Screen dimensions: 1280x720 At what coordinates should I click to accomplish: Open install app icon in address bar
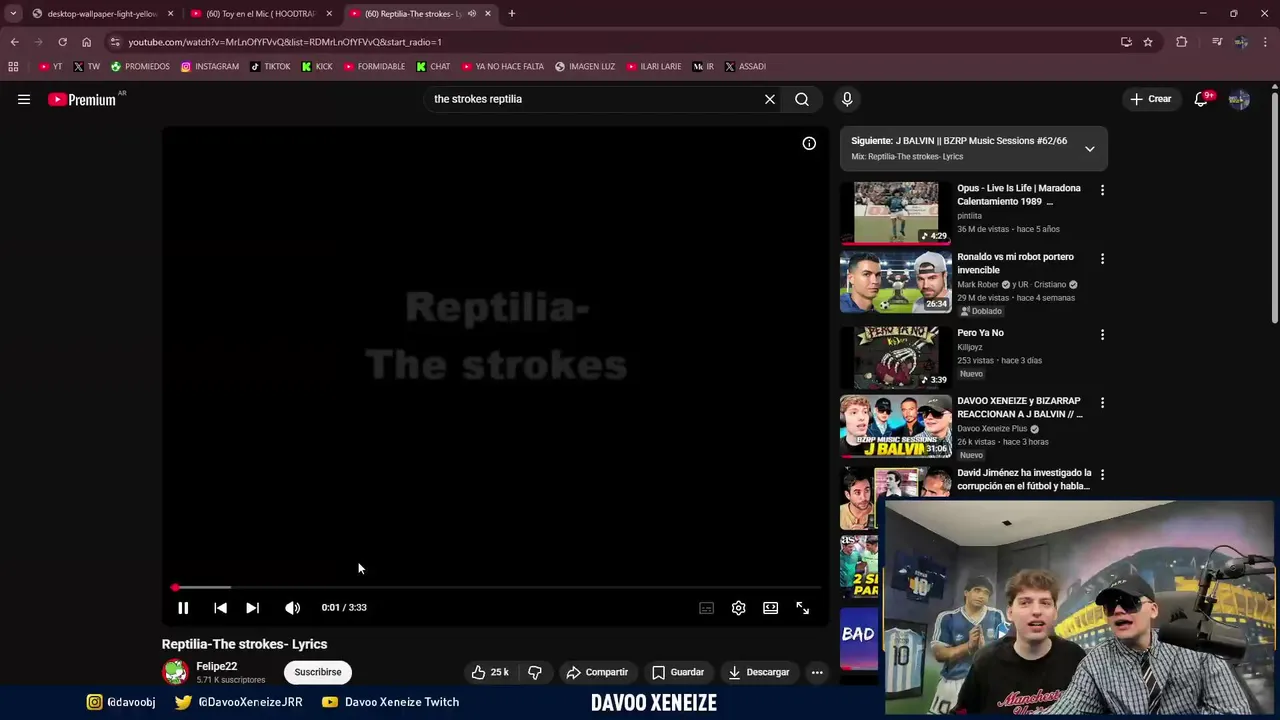point(1126,42)
